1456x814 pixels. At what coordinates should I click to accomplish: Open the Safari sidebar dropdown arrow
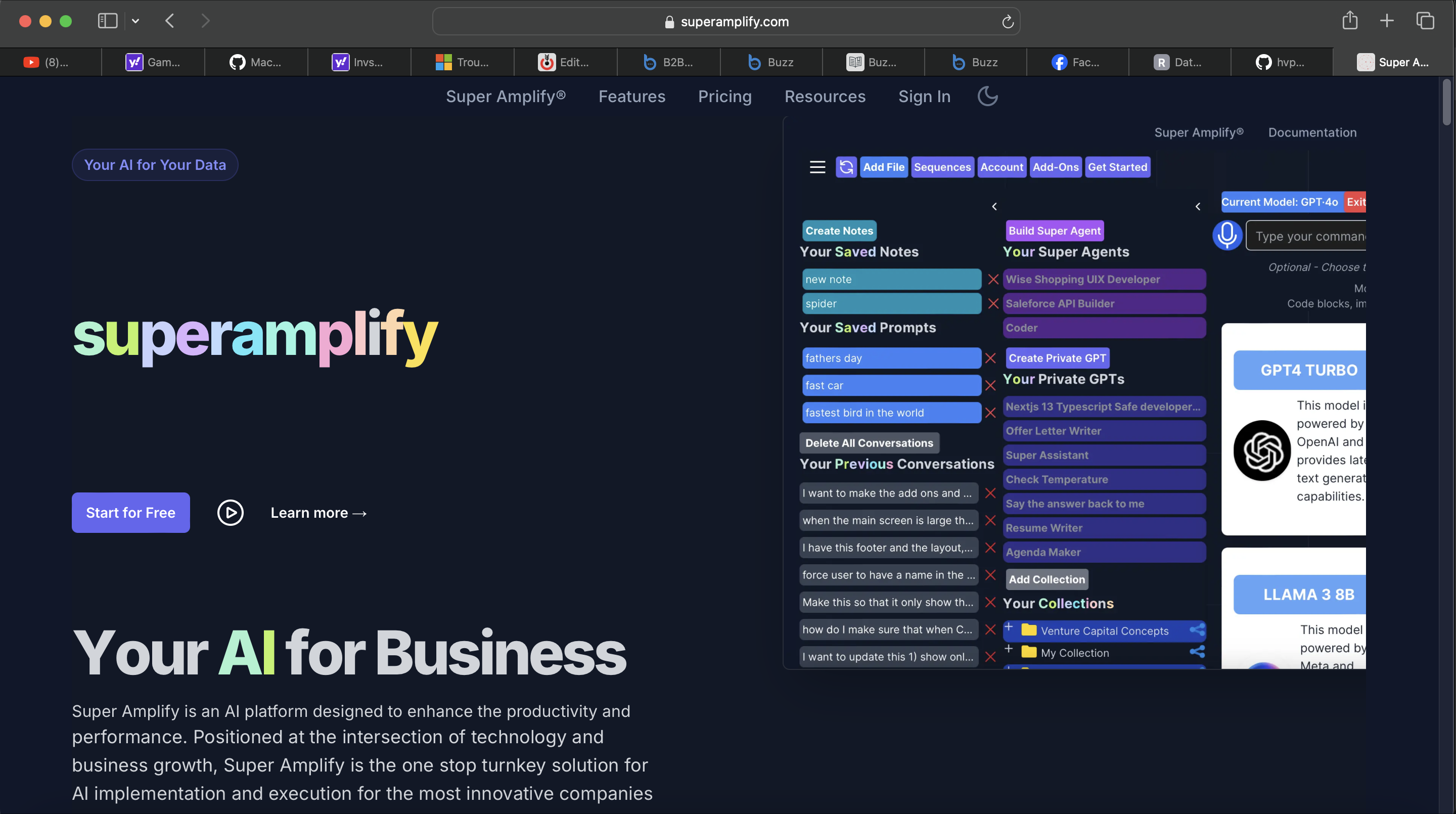click(x=135, y=21)
